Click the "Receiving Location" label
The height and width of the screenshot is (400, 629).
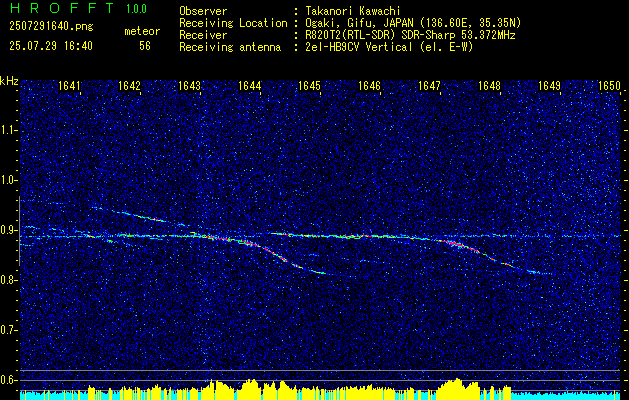[233, 23]
